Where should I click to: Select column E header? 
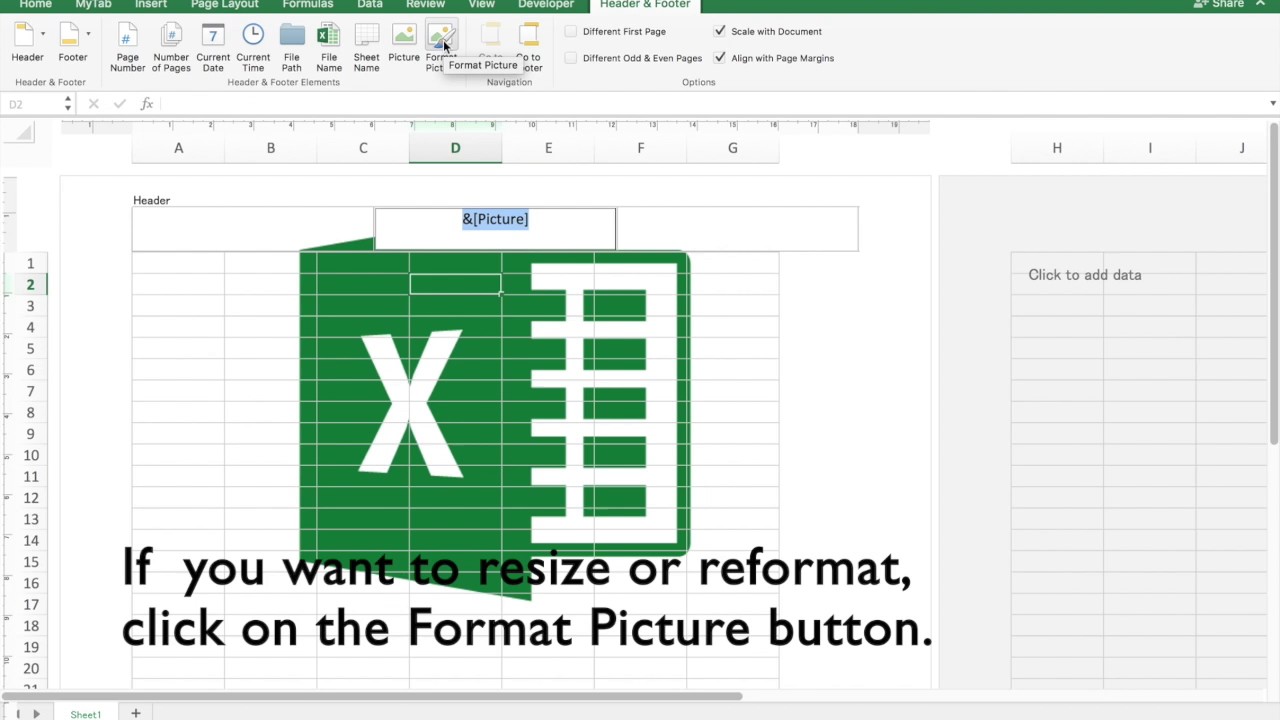[548, 148]
